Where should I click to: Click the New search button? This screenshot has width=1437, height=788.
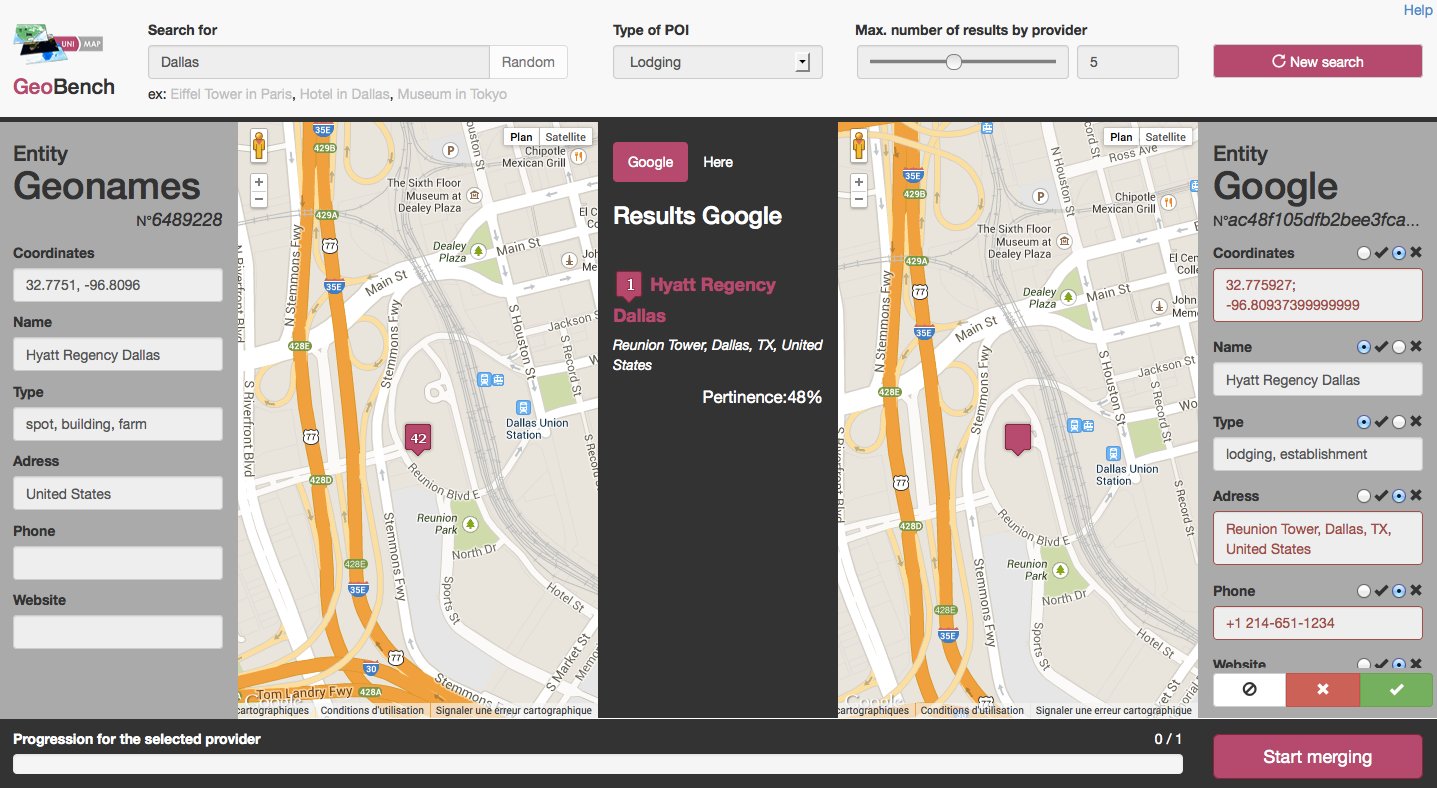pos(1317,61)
